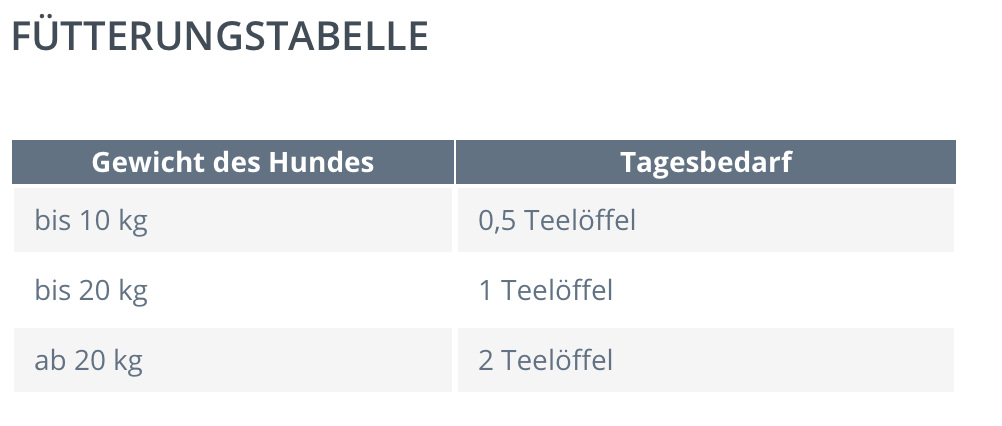Click the "bis 10 kg" table cell
Image resolution: width=1002 pixels, height=426 pixels.
(x=233, y=220)
